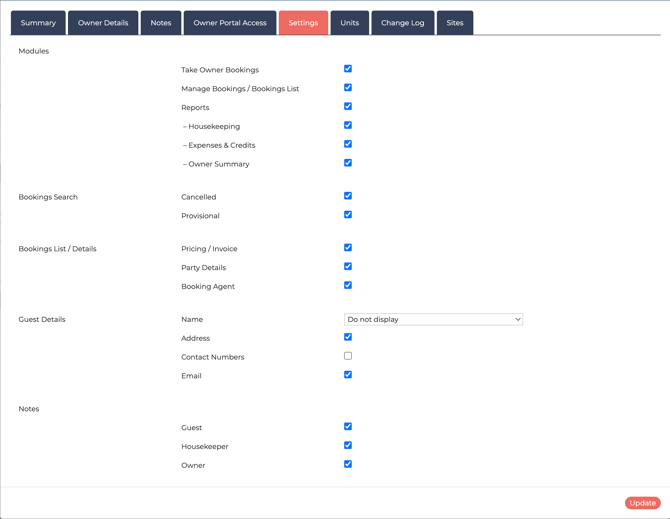Image resolution: width=670 pixels, height=519 pixels.
Task: Toggle Expenses & Credits checkbox
Action: (x=348, y=144)
